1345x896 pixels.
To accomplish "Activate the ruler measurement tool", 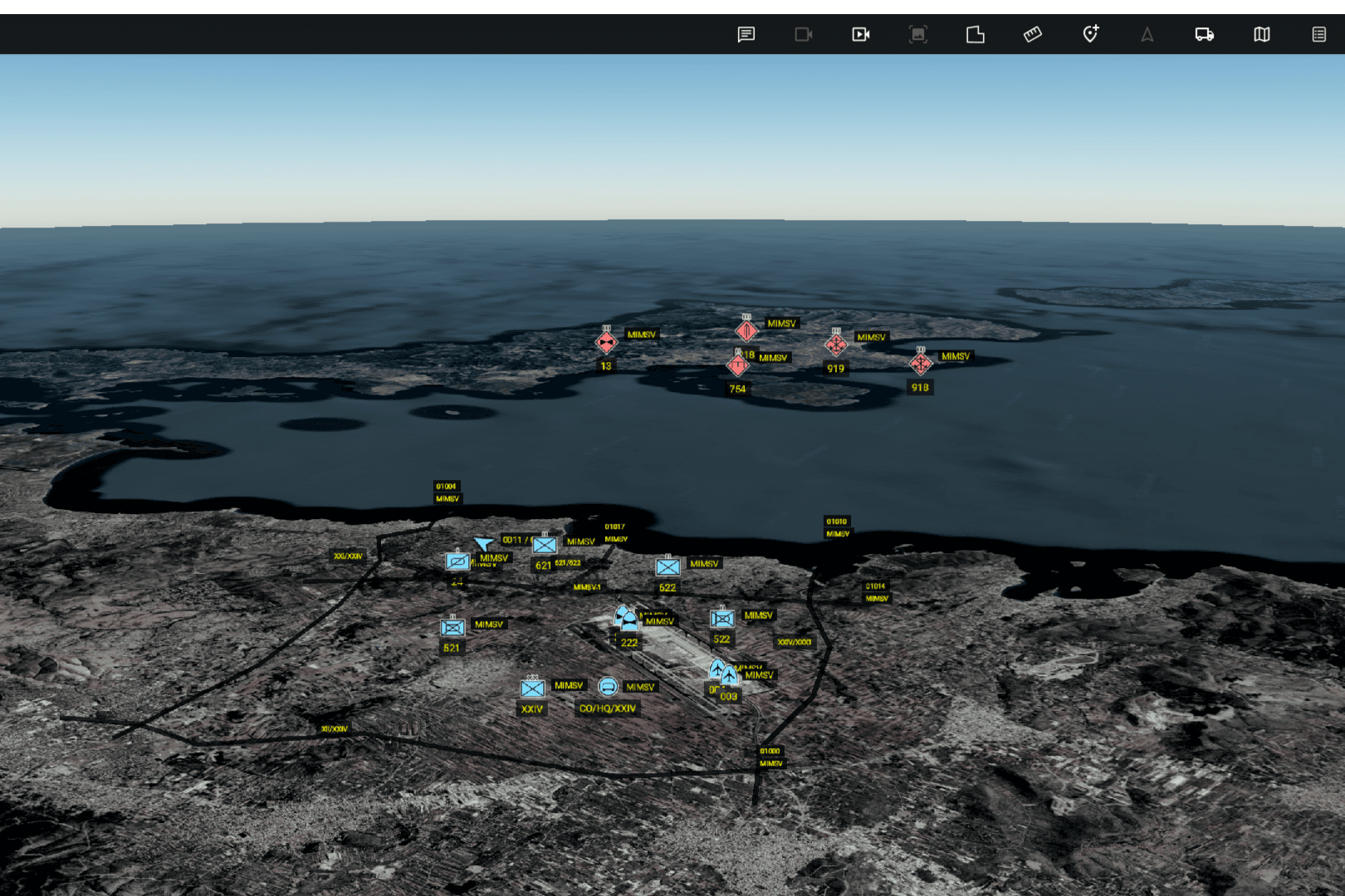I will 1032,34.
